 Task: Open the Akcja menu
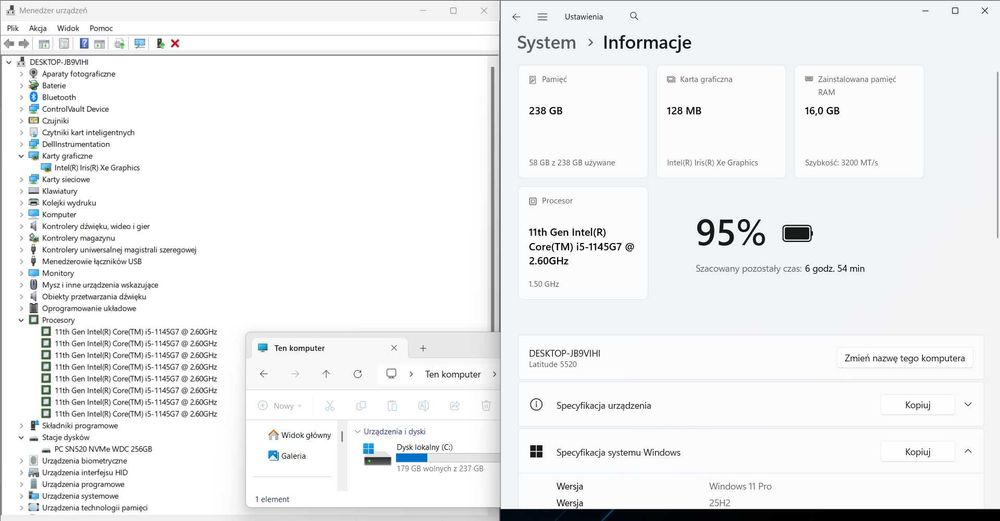[38, 28]
